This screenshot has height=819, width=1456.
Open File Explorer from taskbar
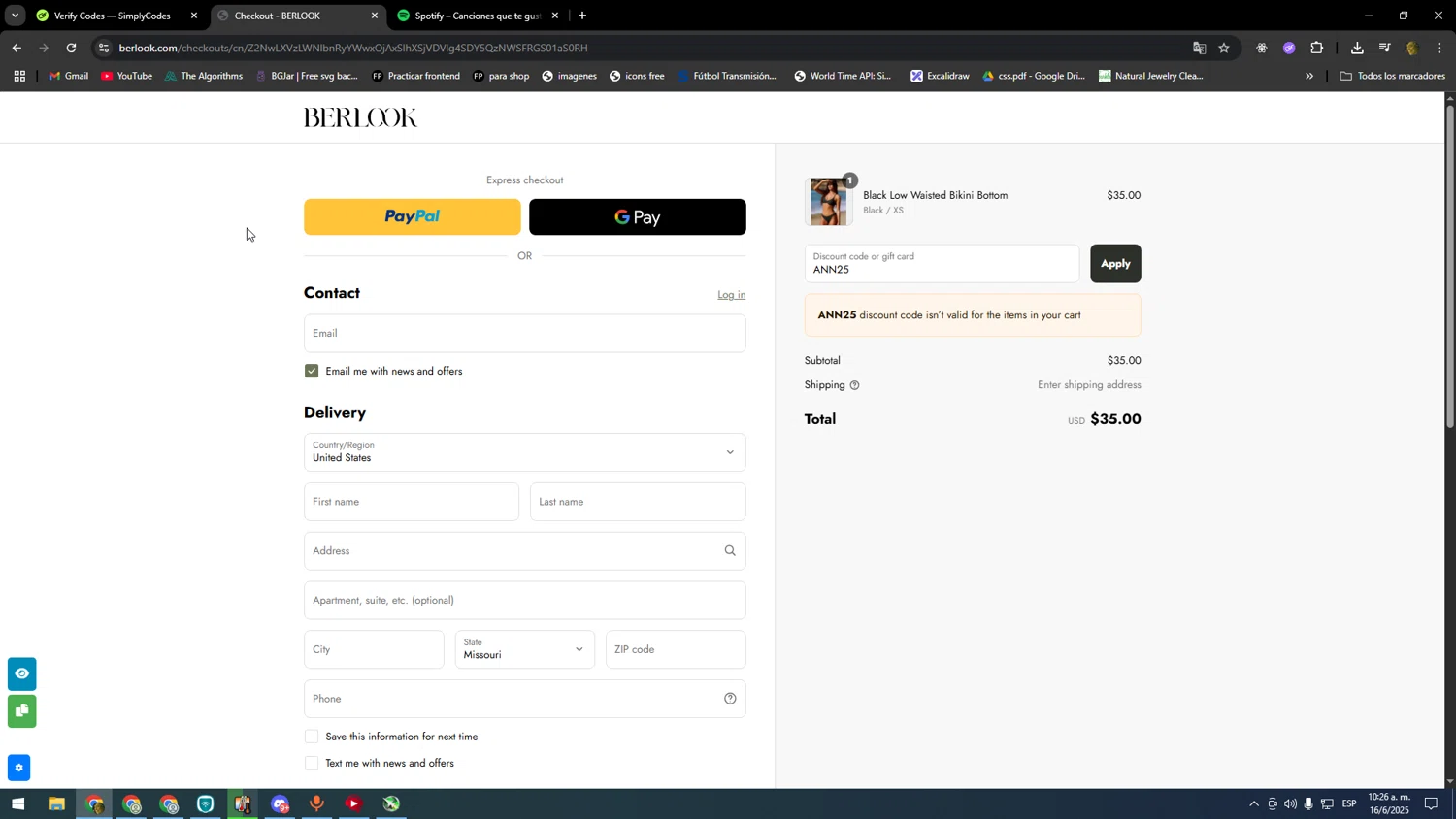click(56, 804)
